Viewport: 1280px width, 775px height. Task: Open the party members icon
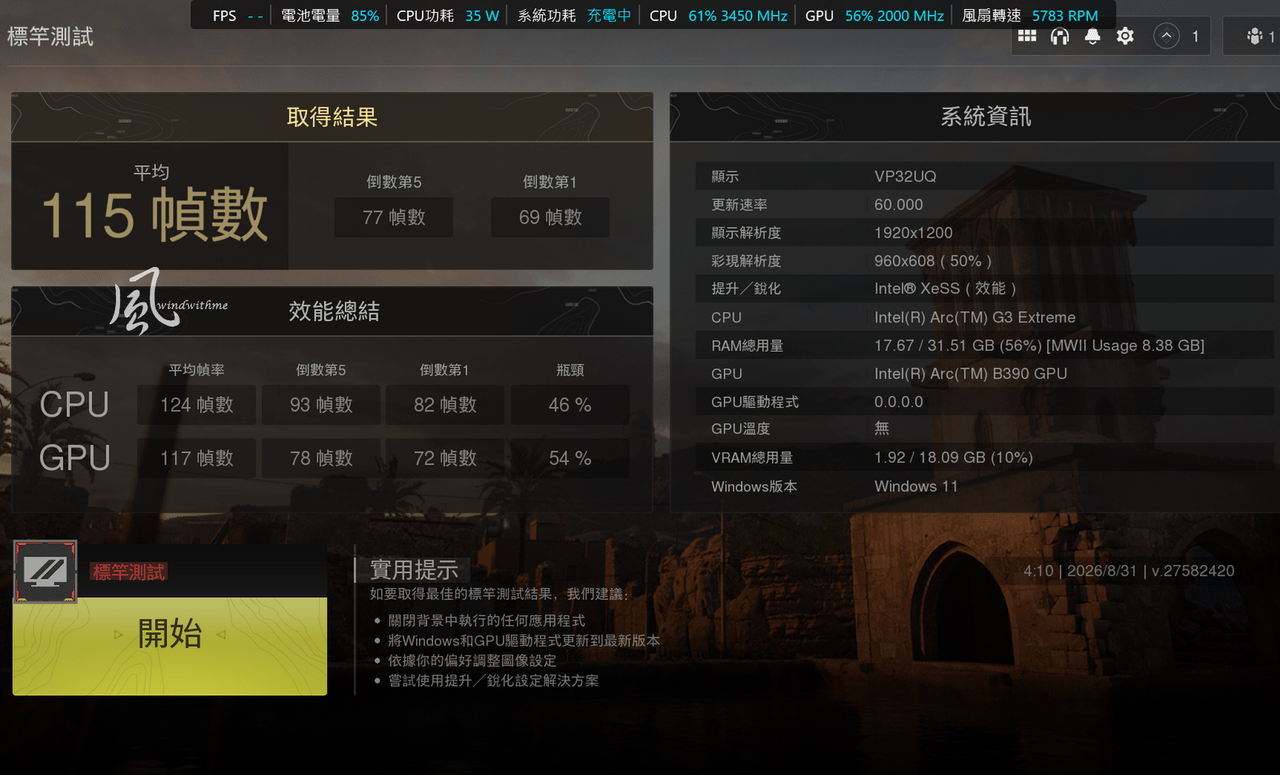(1255, 36)
